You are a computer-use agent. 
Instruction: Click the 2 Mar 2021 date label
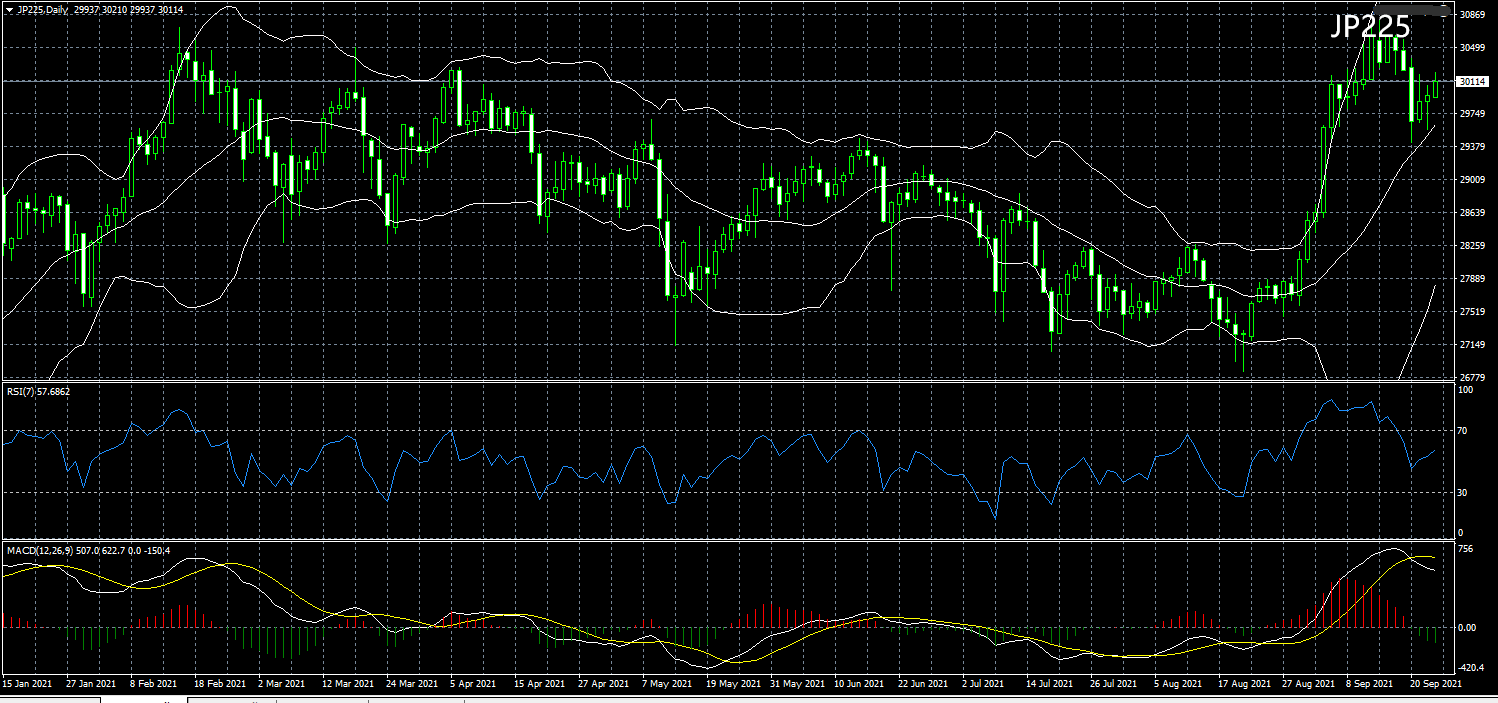(281, 684)
